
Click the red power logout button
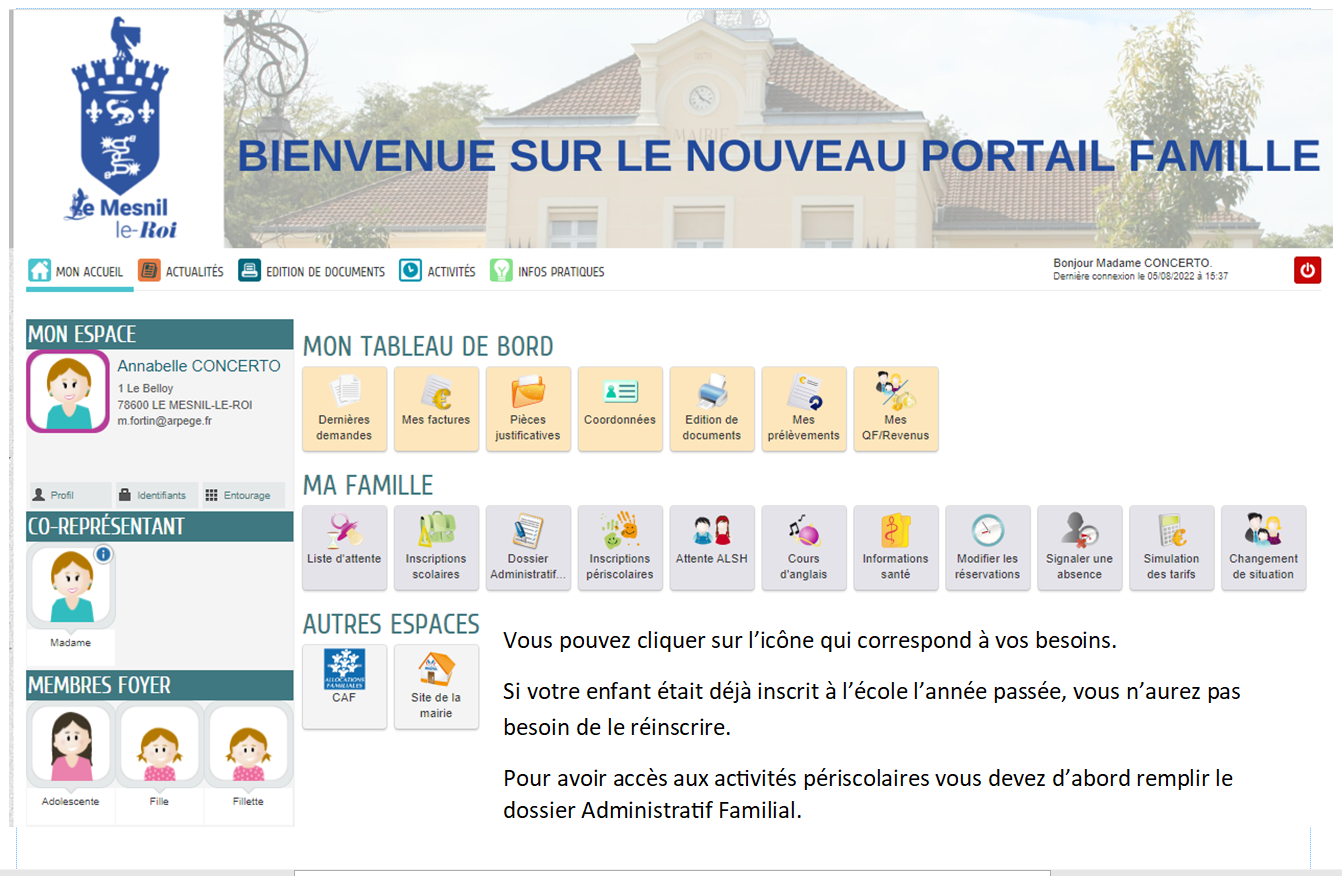(x=1307, y=270)
